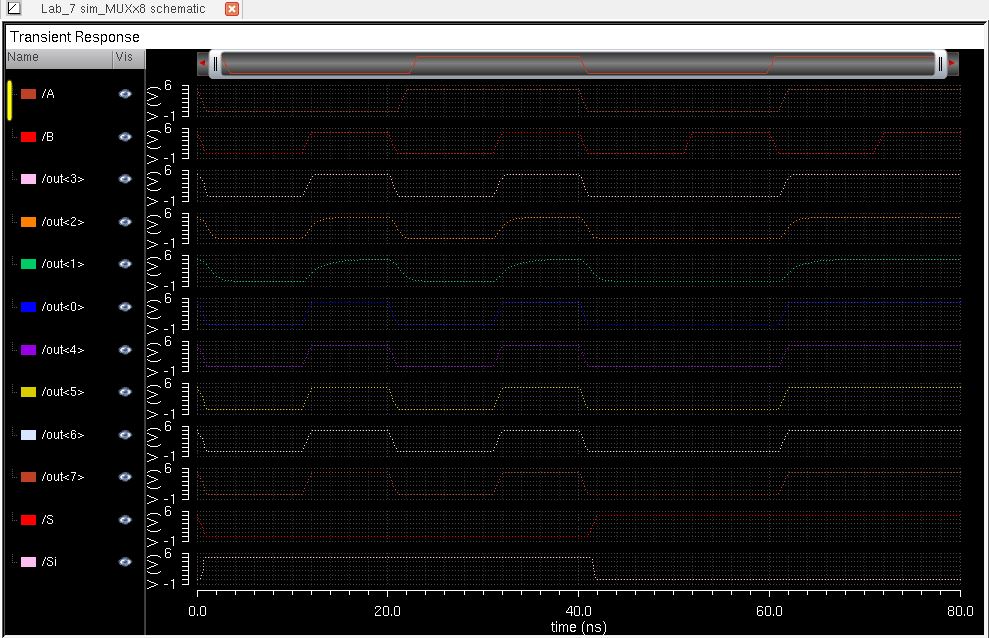Select the /out<6> signal name

point(62,435)
